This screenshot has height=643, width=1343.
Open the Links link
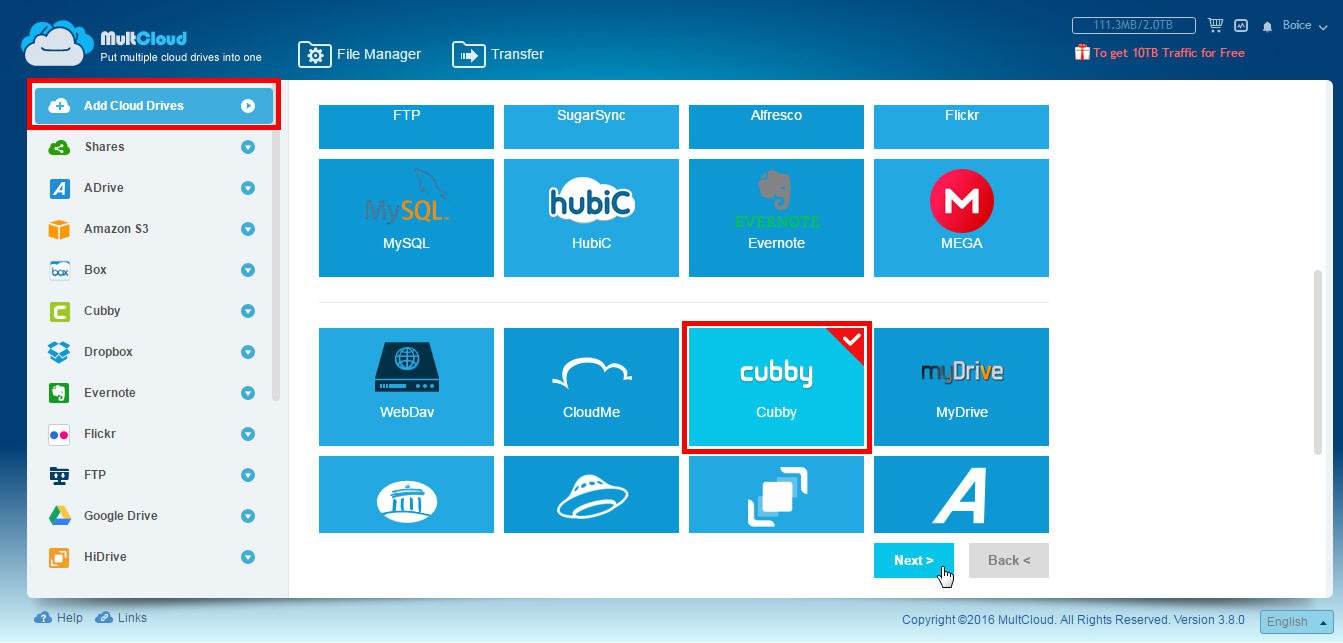pyautogui.click(x=121, y=618)
